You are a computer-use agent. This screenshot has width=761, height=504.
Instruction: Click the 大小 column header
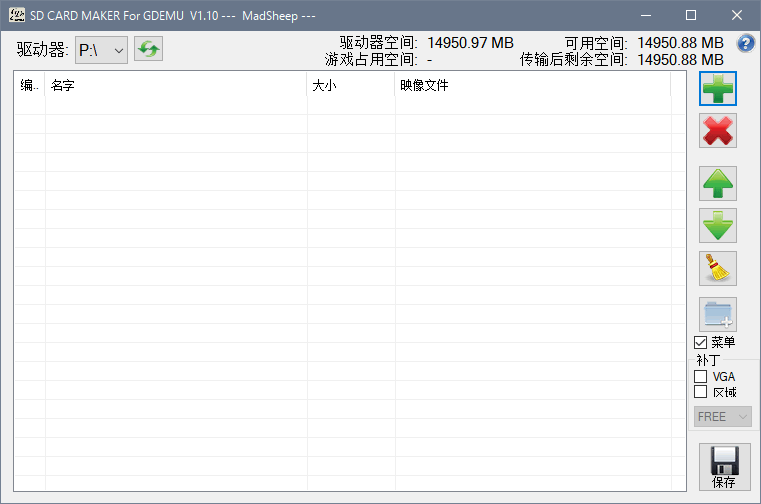pos(350,86)
